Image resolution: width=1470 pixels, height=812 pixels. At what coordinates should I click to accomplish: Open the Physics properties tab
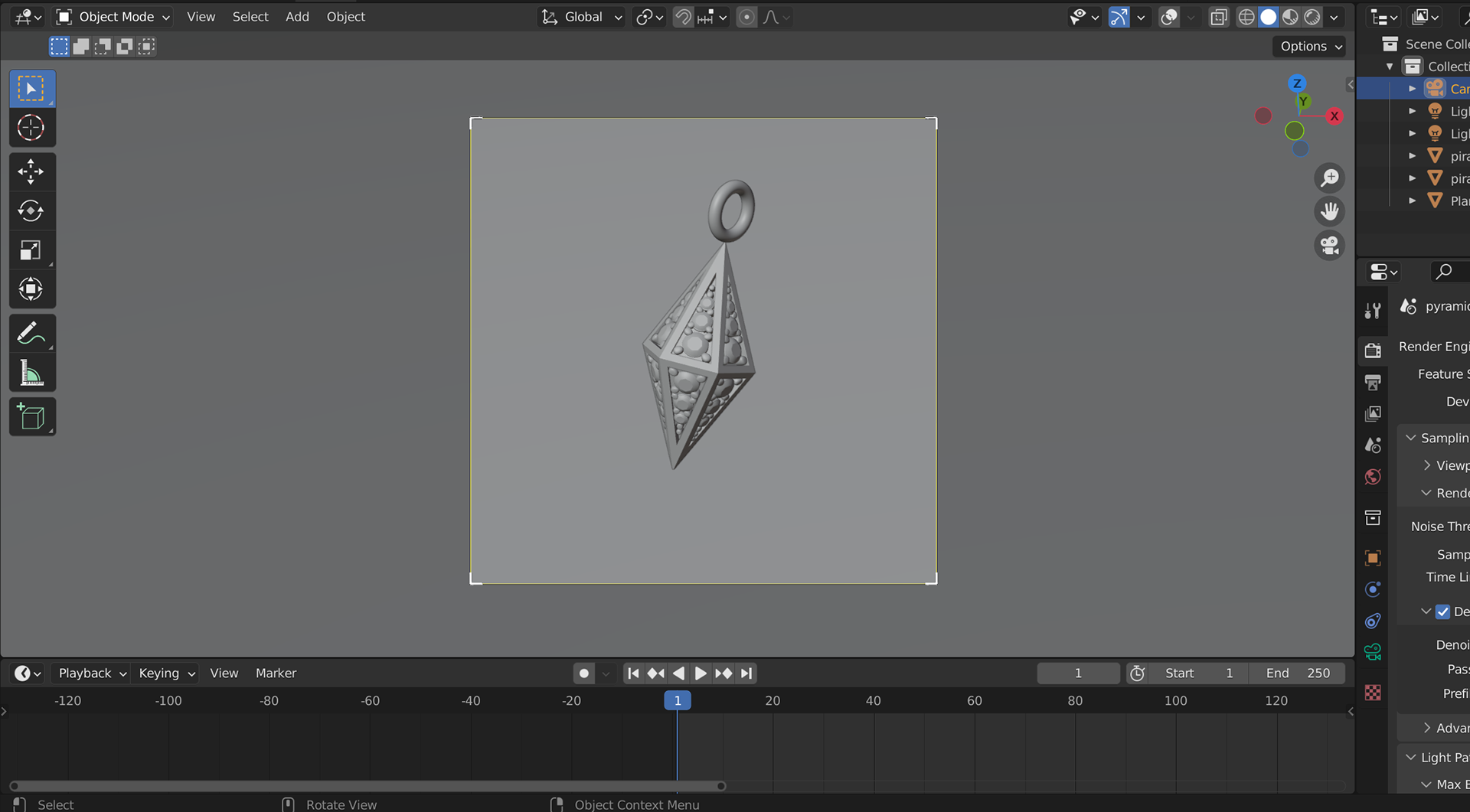point(1373,589)
